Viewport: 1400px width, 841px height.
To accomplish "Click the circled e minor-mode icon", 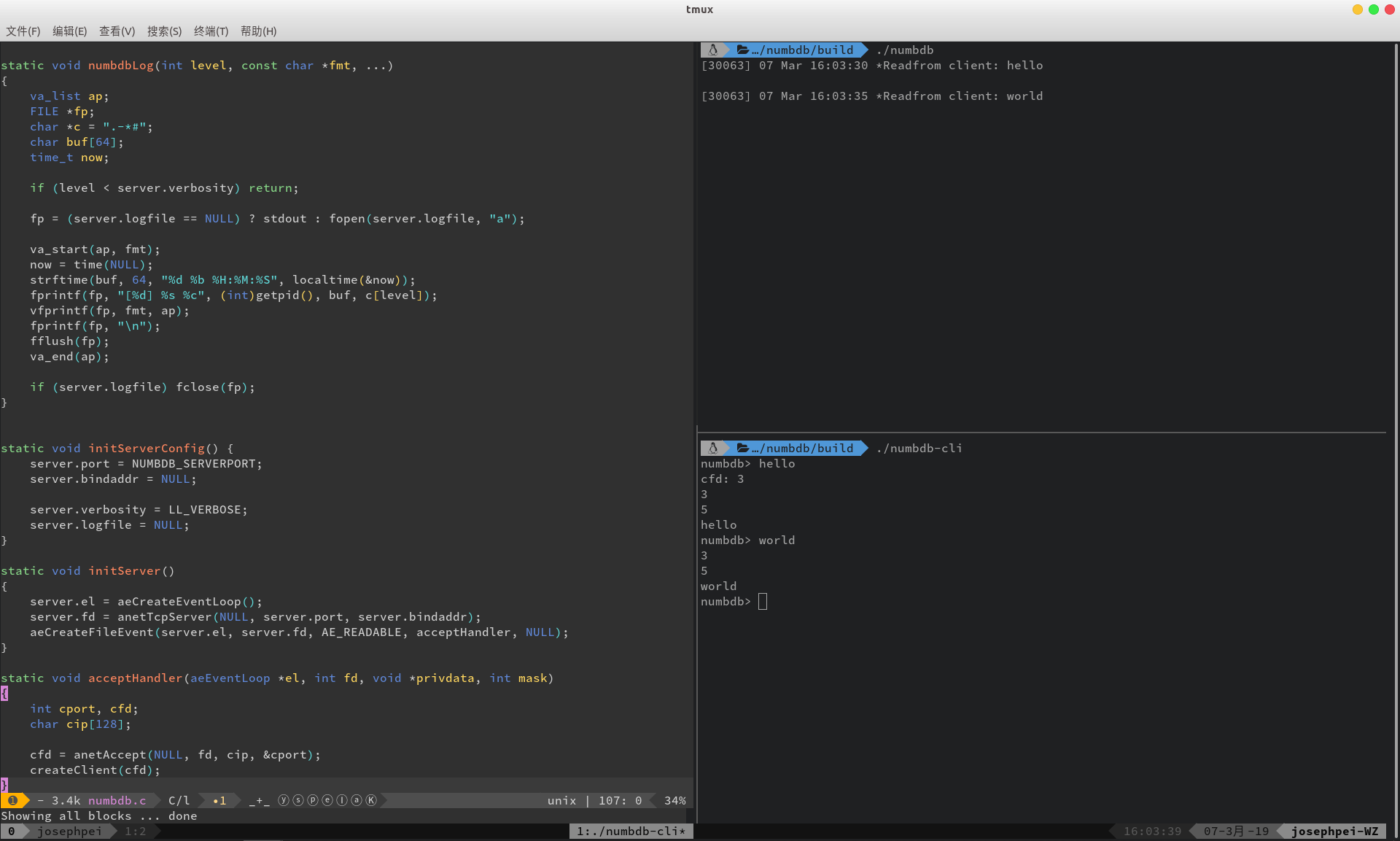I will (x=327, y=800).
